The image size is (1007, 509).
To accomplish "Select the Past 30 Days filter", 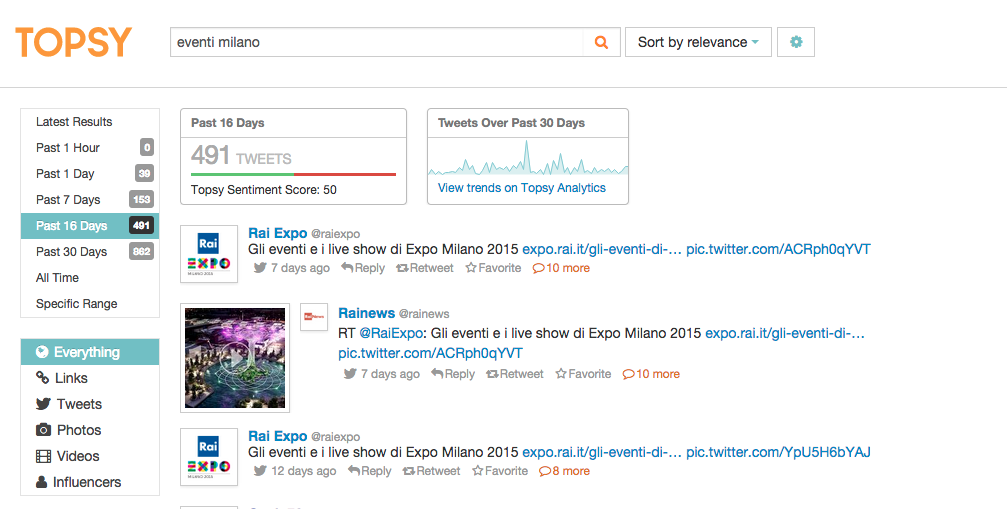I will tap(90, 252).
